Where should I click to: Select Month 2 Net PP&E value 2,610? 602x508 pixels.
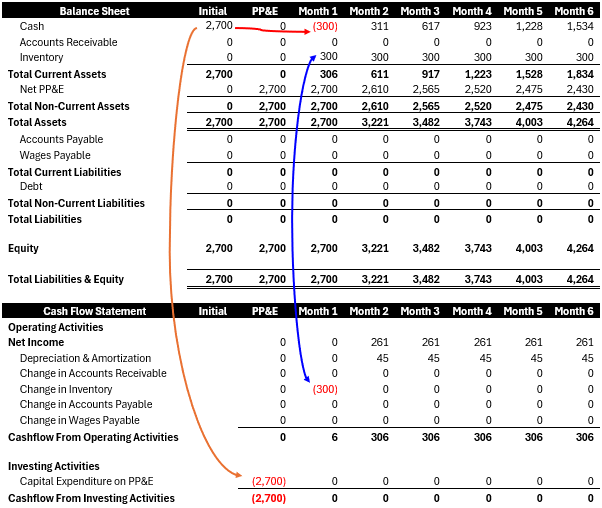[x=375, y=89]
